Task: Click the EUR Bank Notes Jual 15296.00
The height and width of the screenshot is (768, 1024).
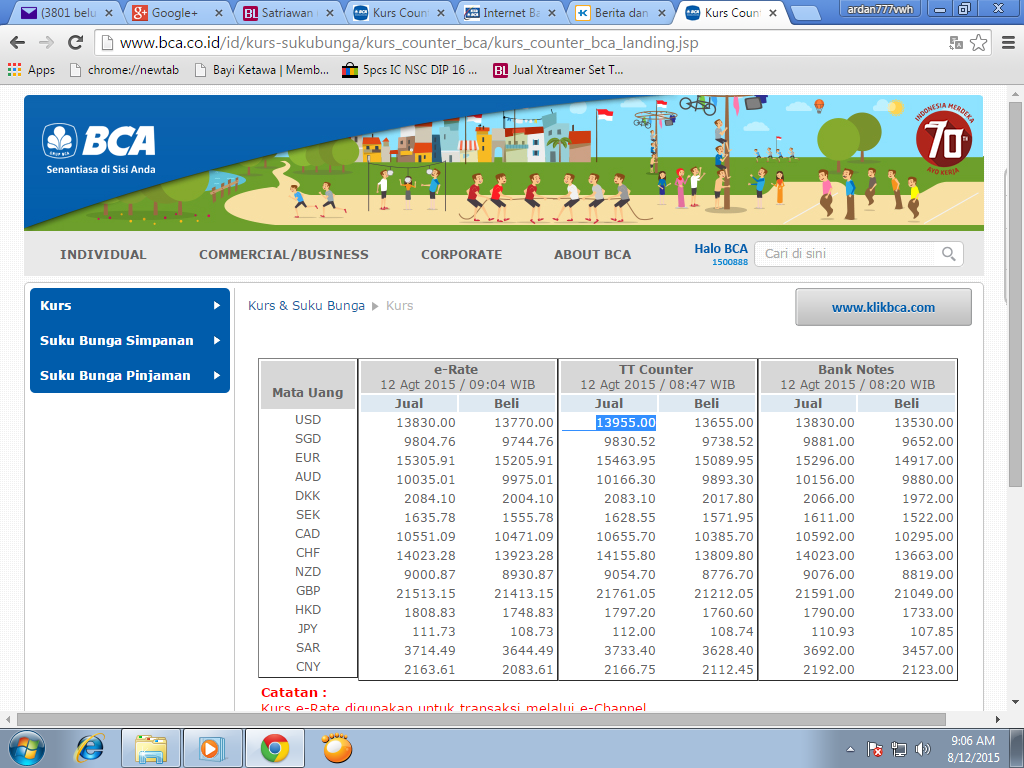Action: (x=824, y=460)
